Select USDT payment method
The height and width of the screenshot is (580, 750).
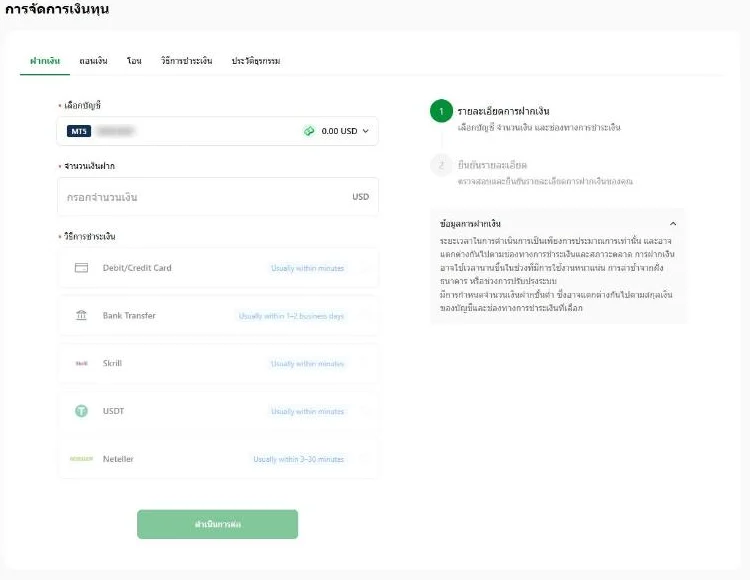218,411
